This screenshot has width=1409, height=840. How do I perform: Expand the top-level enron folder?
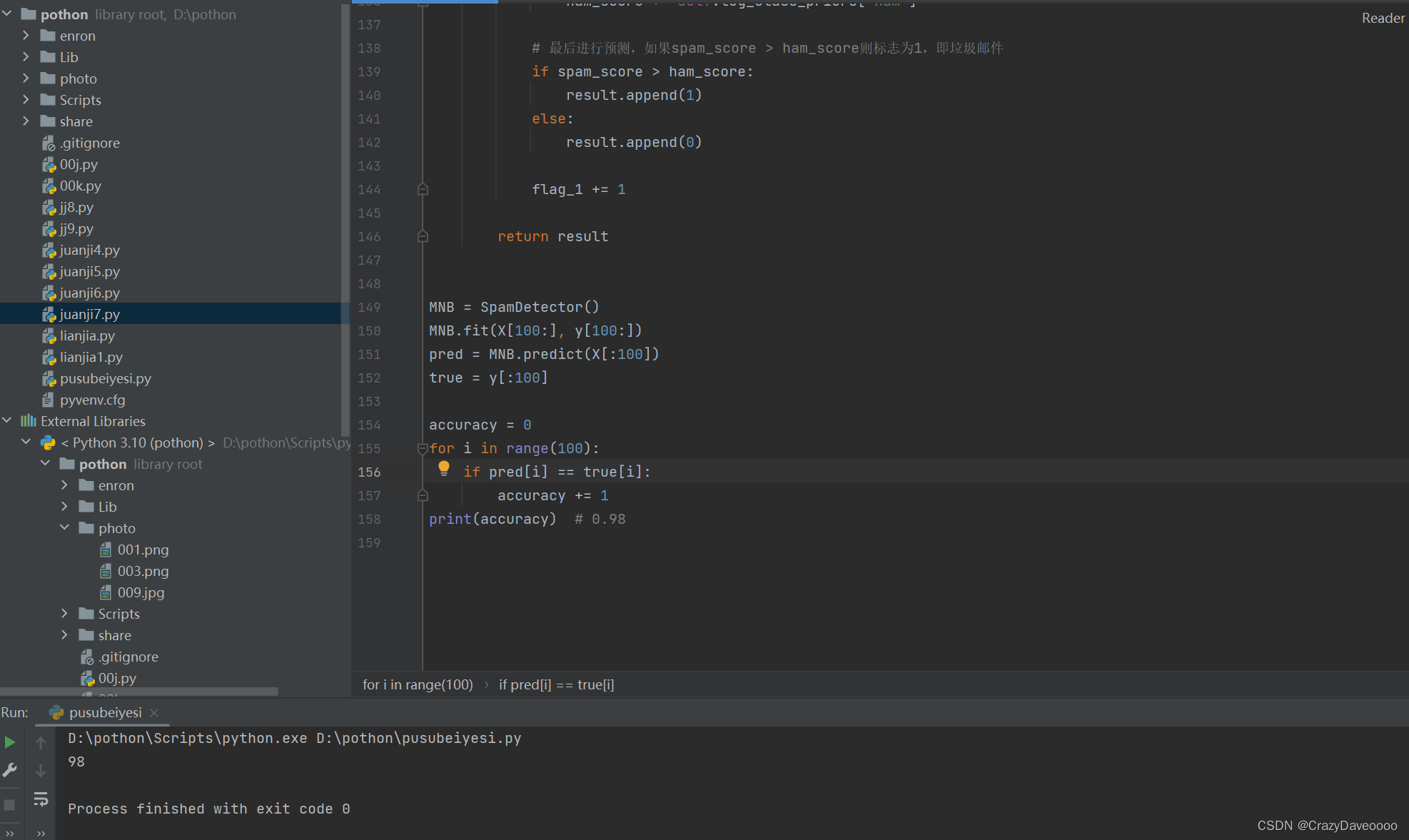26,36
